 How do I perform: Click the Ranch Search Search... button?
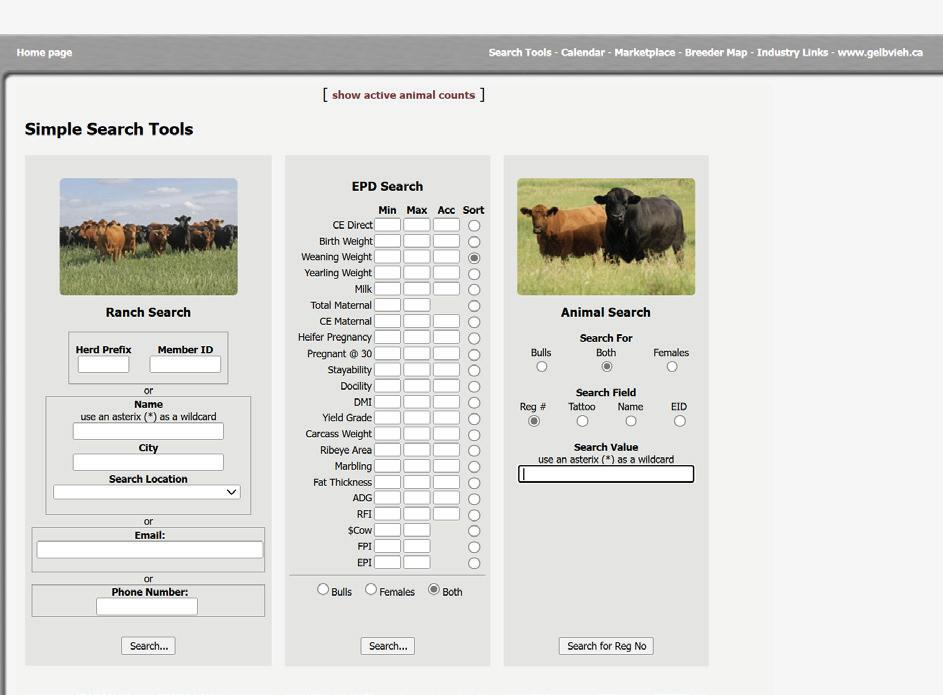[149, 646]
